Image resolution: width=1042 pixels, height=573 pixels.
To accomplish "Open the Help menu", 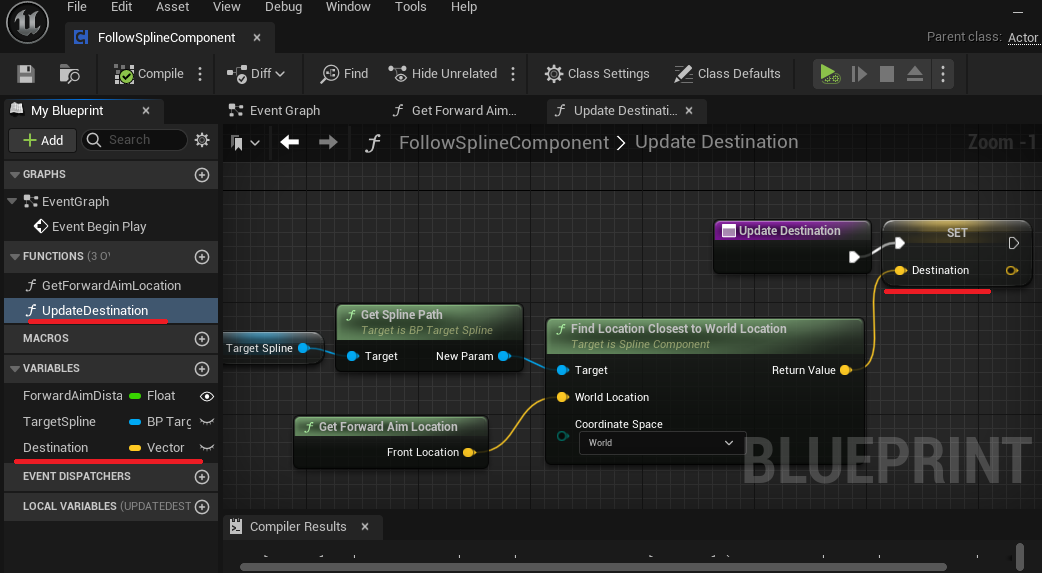I will pyautogui.click(x=464, y=7).
